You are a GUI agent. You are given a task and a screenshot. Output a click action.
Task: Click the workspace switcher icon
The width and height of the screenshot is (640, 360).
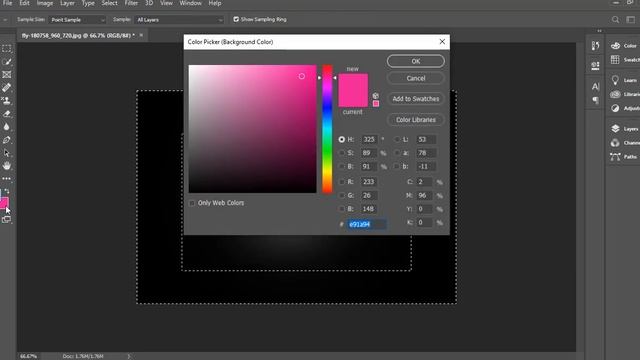(x=631, y=20)
